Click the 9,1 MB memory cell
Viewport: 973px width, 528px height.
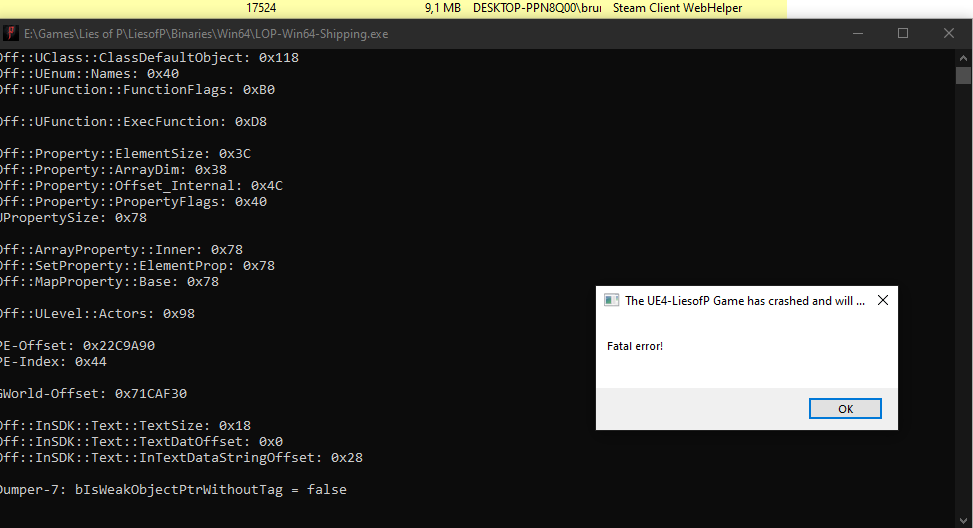[x=442, y=8]
